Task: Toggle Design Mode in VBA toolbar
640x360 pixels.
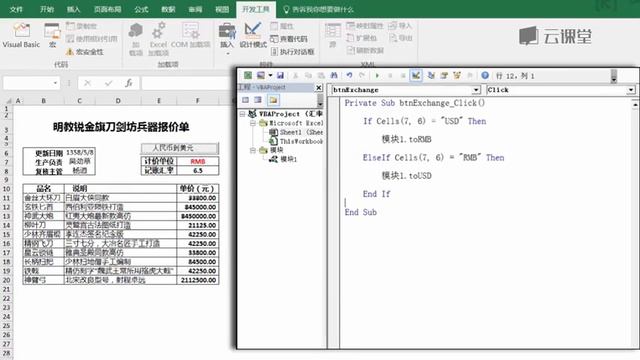Action: point(416,76)
